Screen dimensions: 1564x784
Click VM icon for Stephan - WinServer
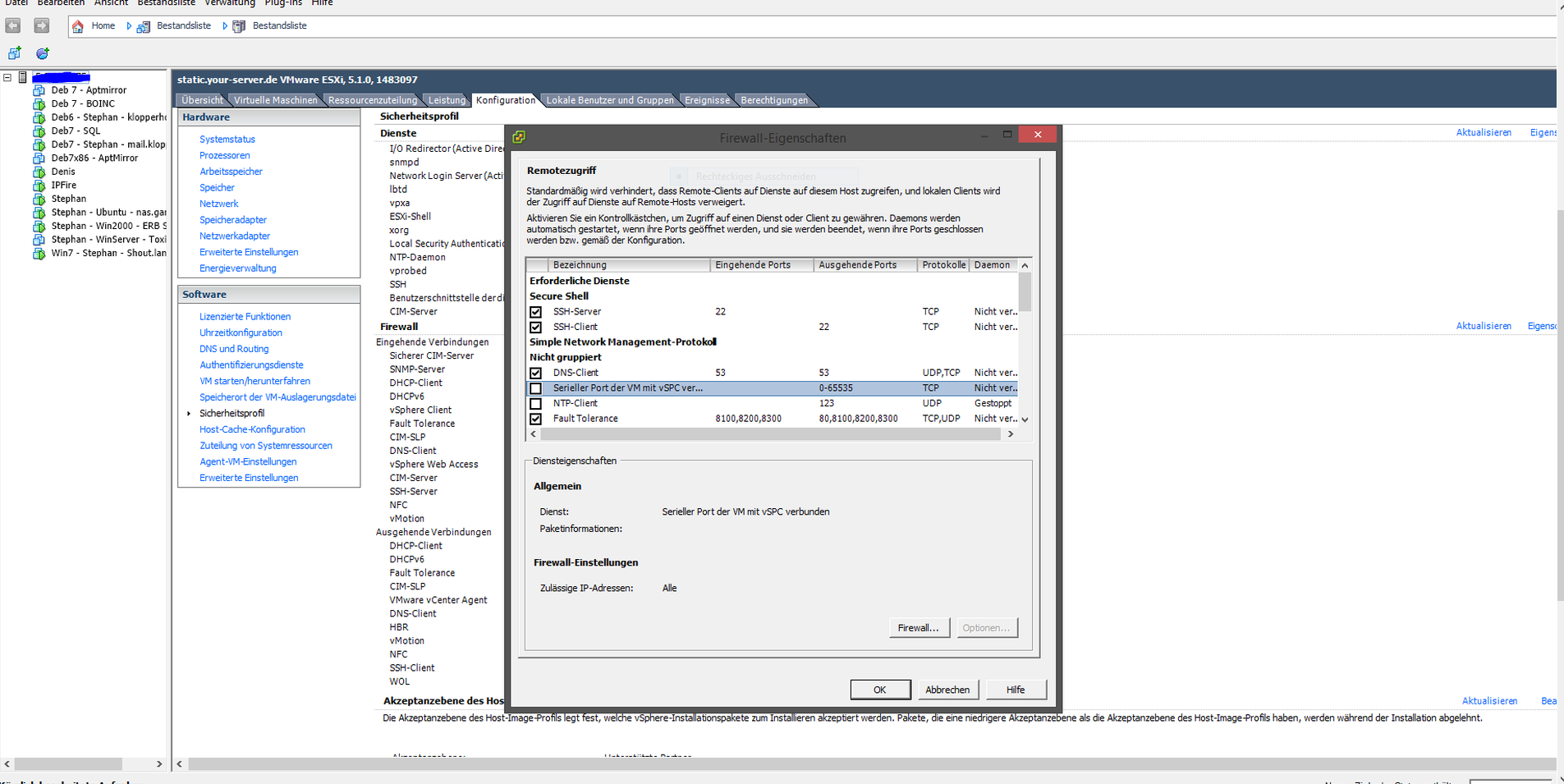39,240
